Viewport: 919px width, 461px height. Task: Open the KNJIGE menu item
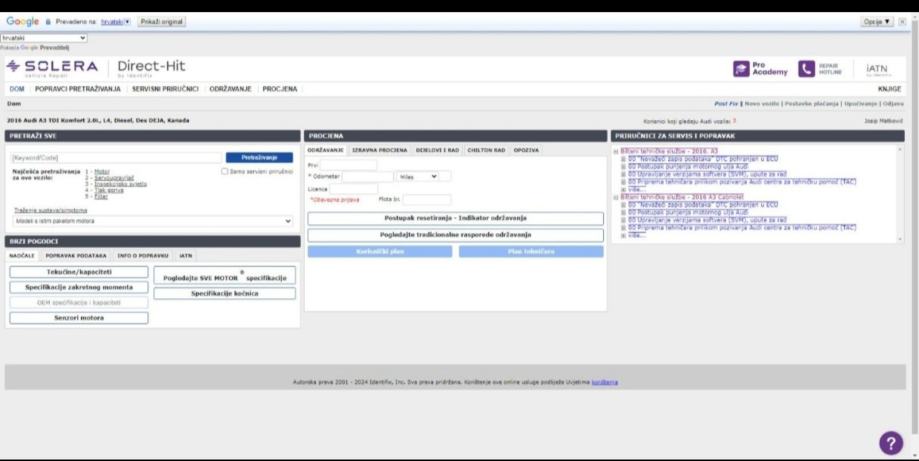[889, 89]
